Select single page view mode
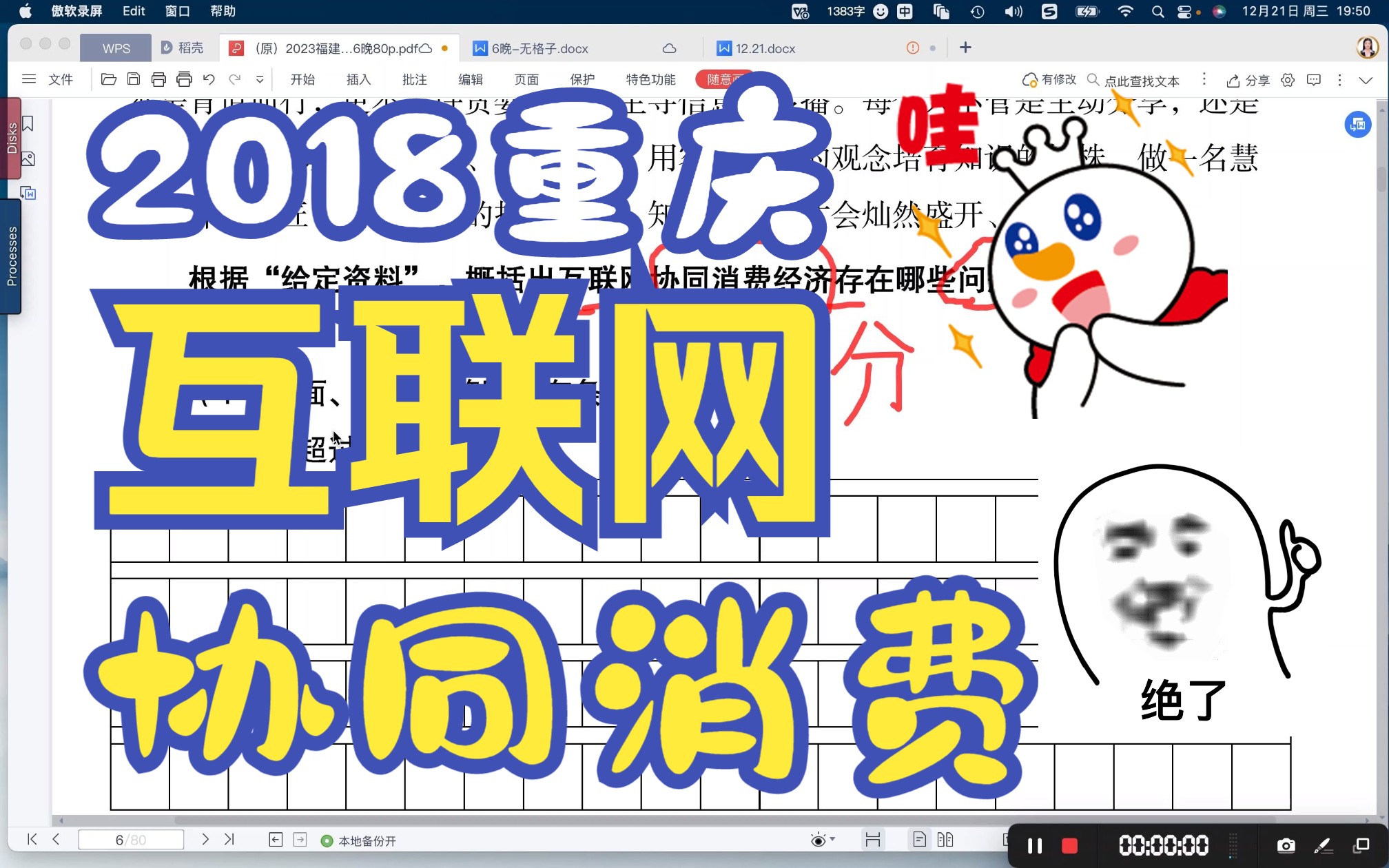Image resolution: width=1389 pixels, height=868 pixels. coord(919,839)
